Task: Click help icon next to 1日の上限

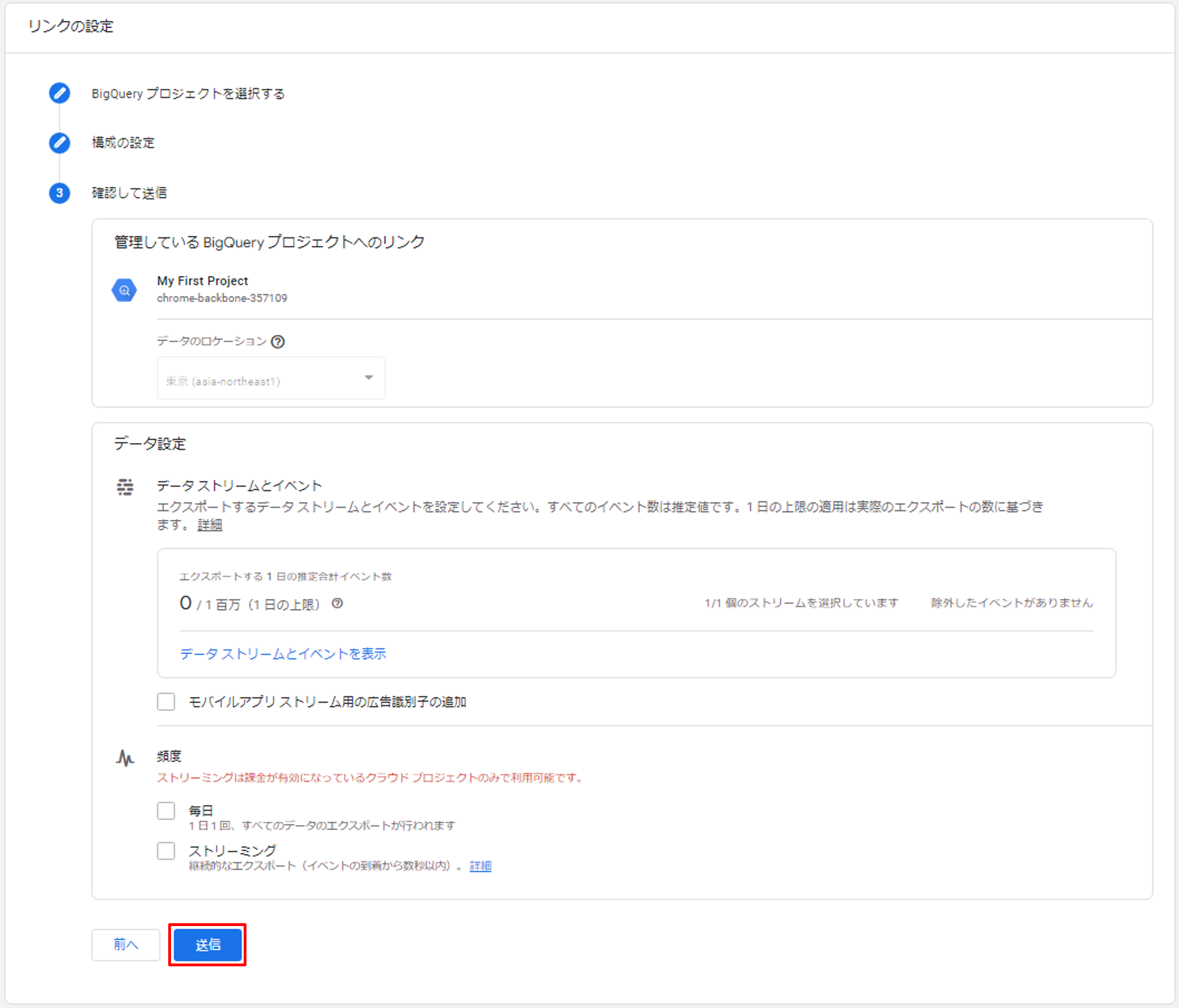Action: (x=337, y=604)
